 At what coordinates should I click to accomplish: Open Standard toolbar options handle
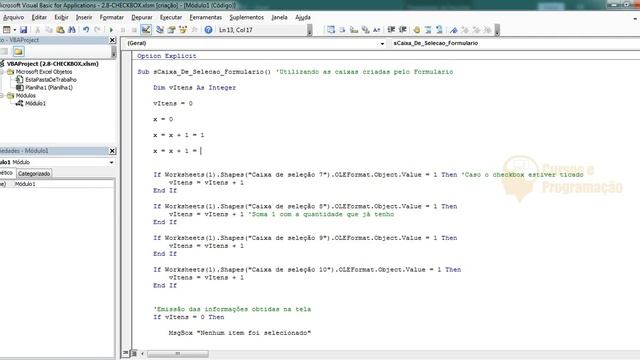click(x=309, y=30)
